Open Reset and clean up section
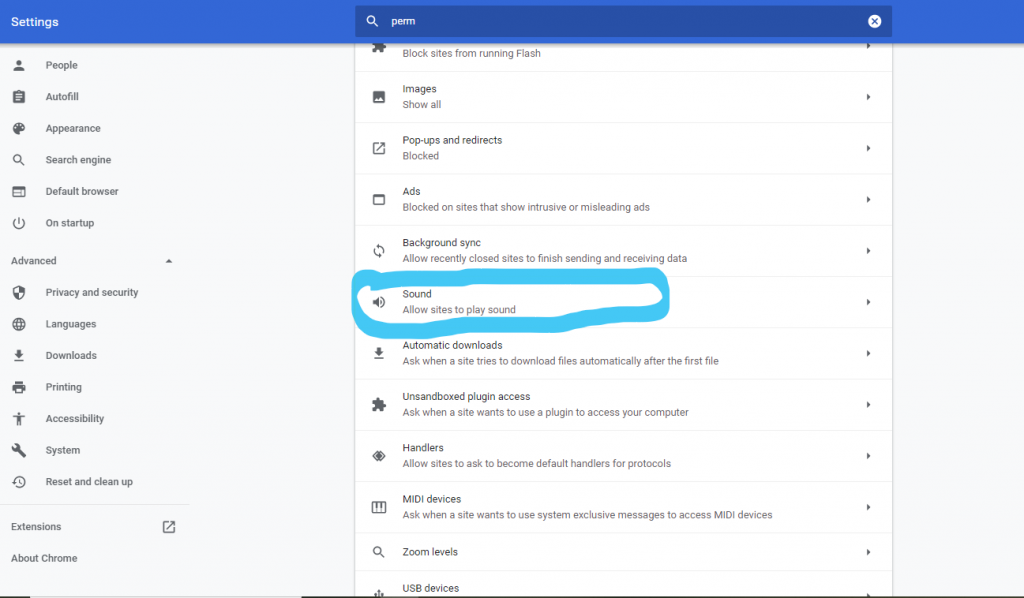Screen dimensions: 1024x598 [x=89, y=482]
